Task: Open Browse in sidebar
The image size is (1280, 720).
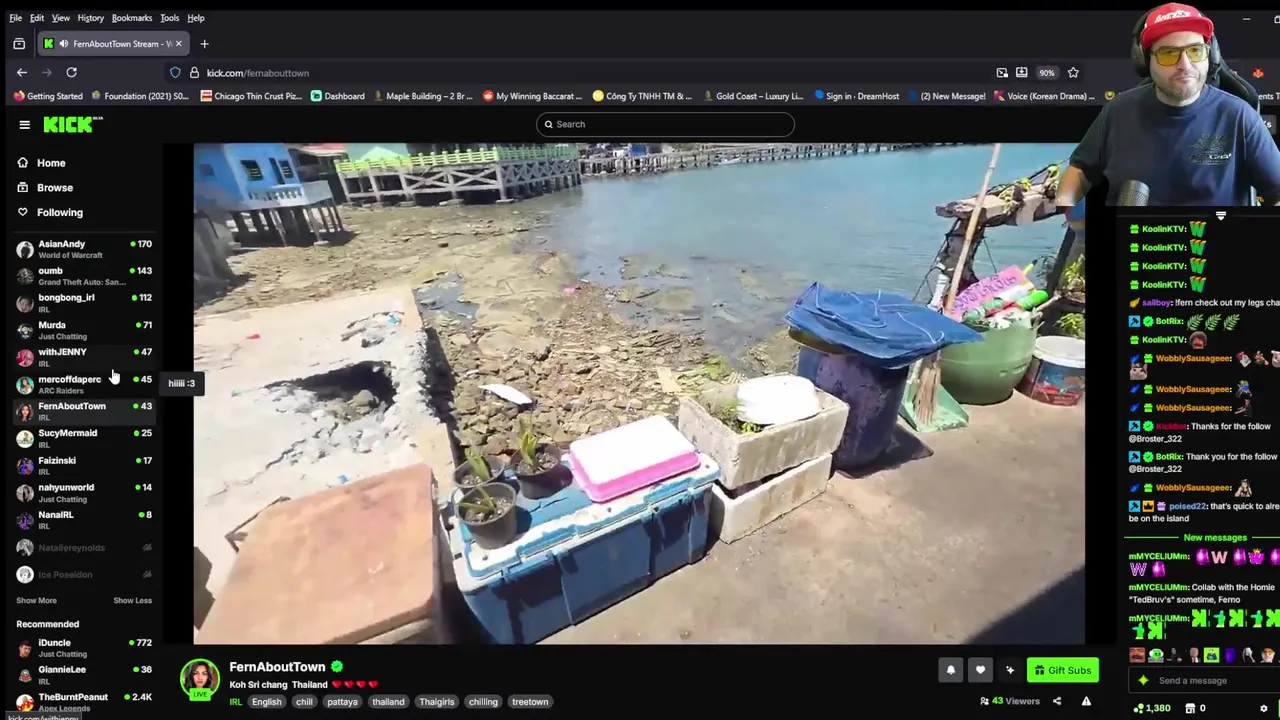Action: click(55, 188)
